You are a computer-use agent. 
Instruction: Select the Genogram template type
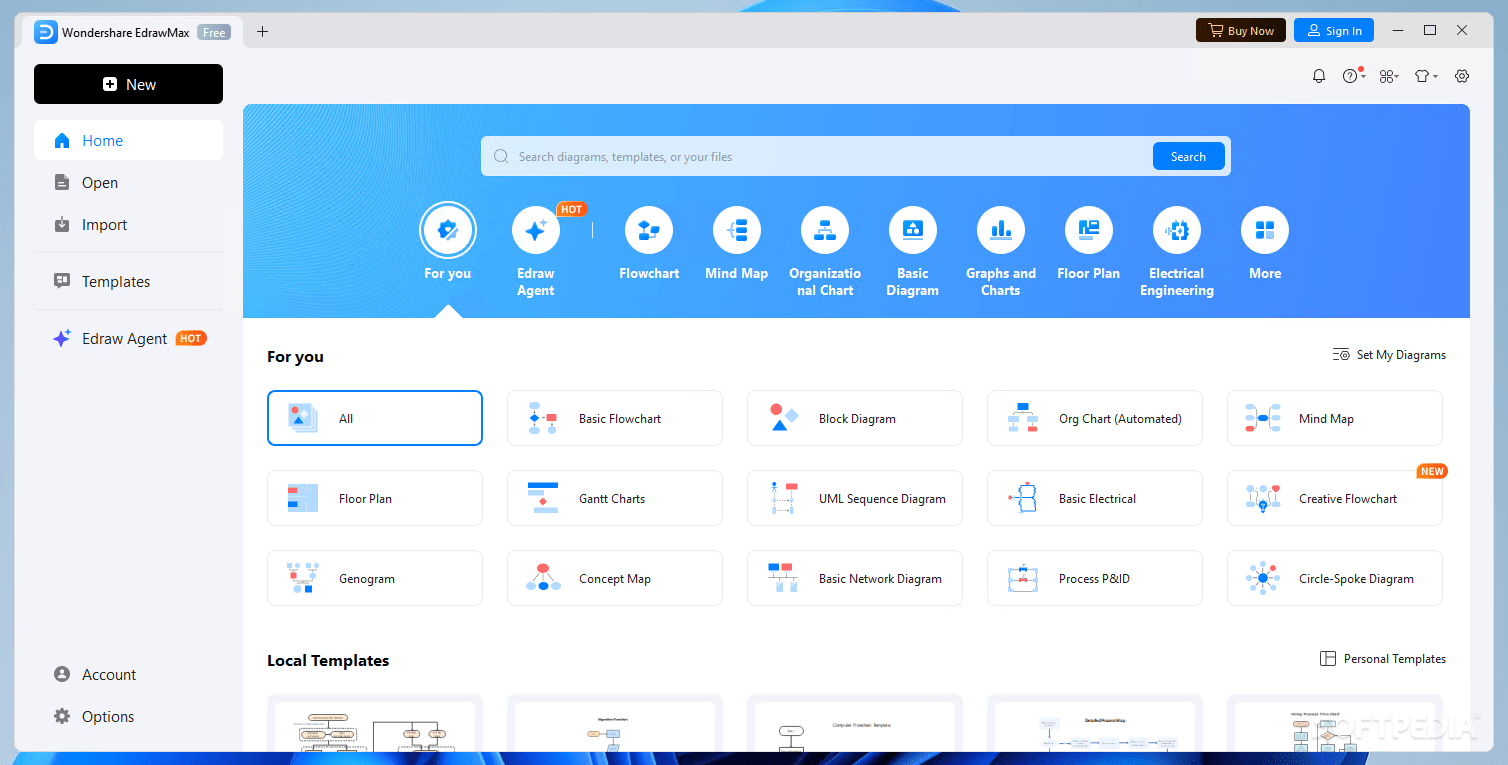coord(374,578)
